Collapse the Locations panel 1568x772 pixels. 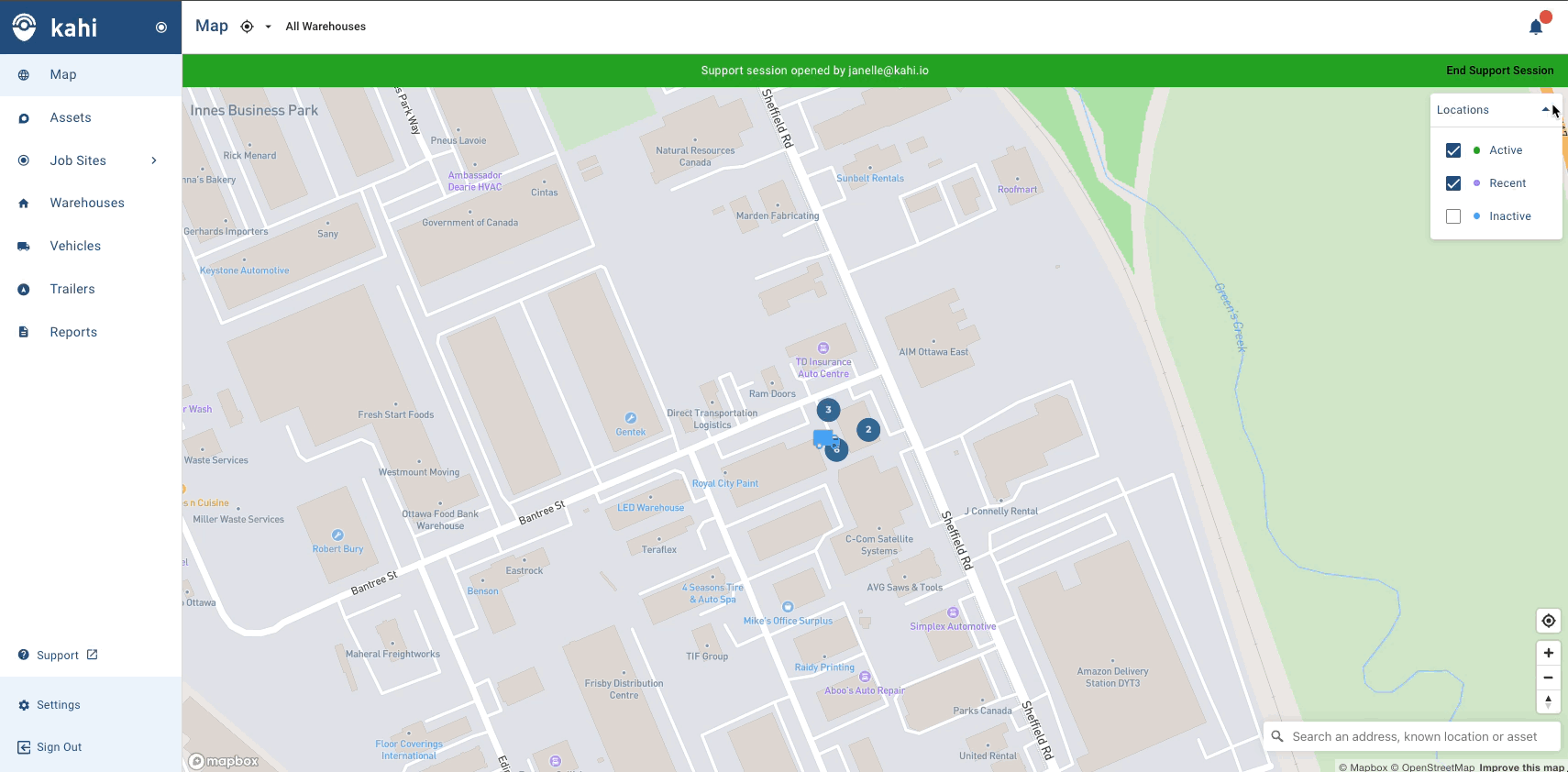pyautogui.click(x=1546, y=110)
